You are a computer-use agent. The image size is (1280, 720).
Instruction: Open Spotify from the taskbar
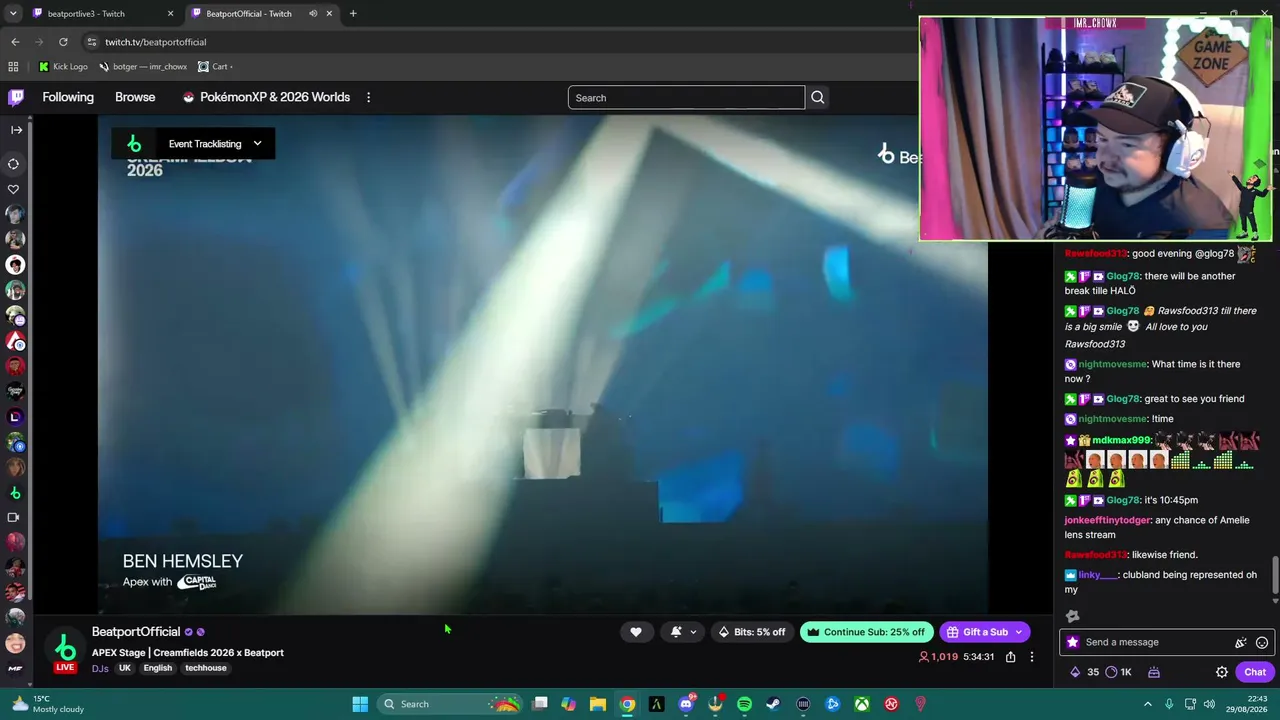[x=744, y=704]
